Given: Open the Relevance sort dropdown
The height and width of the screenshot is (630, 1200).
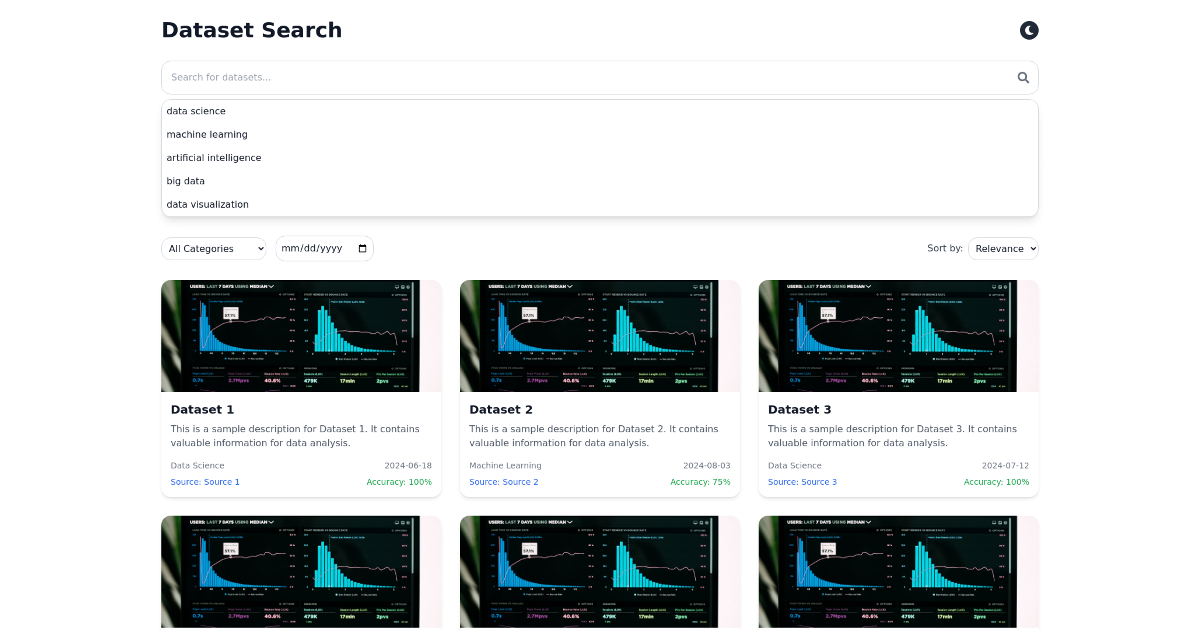Looking at the screenshot, I should (x=1003, y=248).
